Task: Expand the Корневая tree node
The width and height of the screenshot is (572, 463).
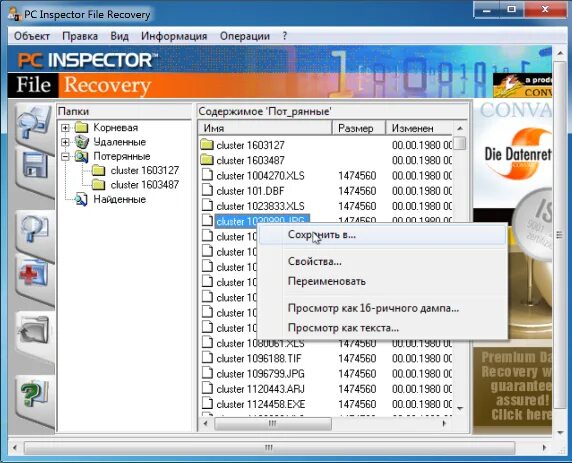Action: click(65, 128)
